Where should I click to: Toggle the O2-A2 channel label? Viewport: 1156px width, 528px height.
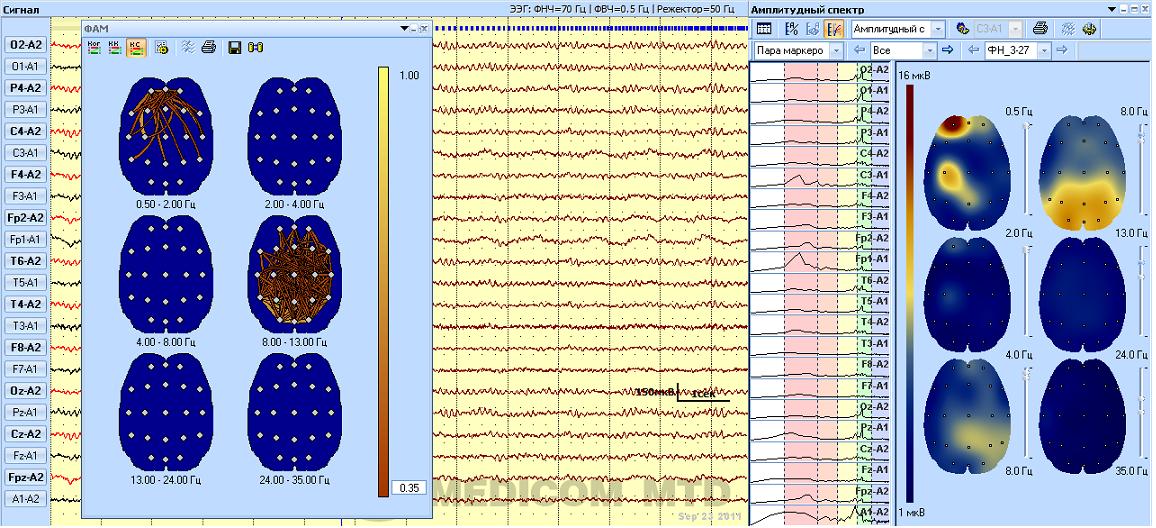click(x=25, y=45)
